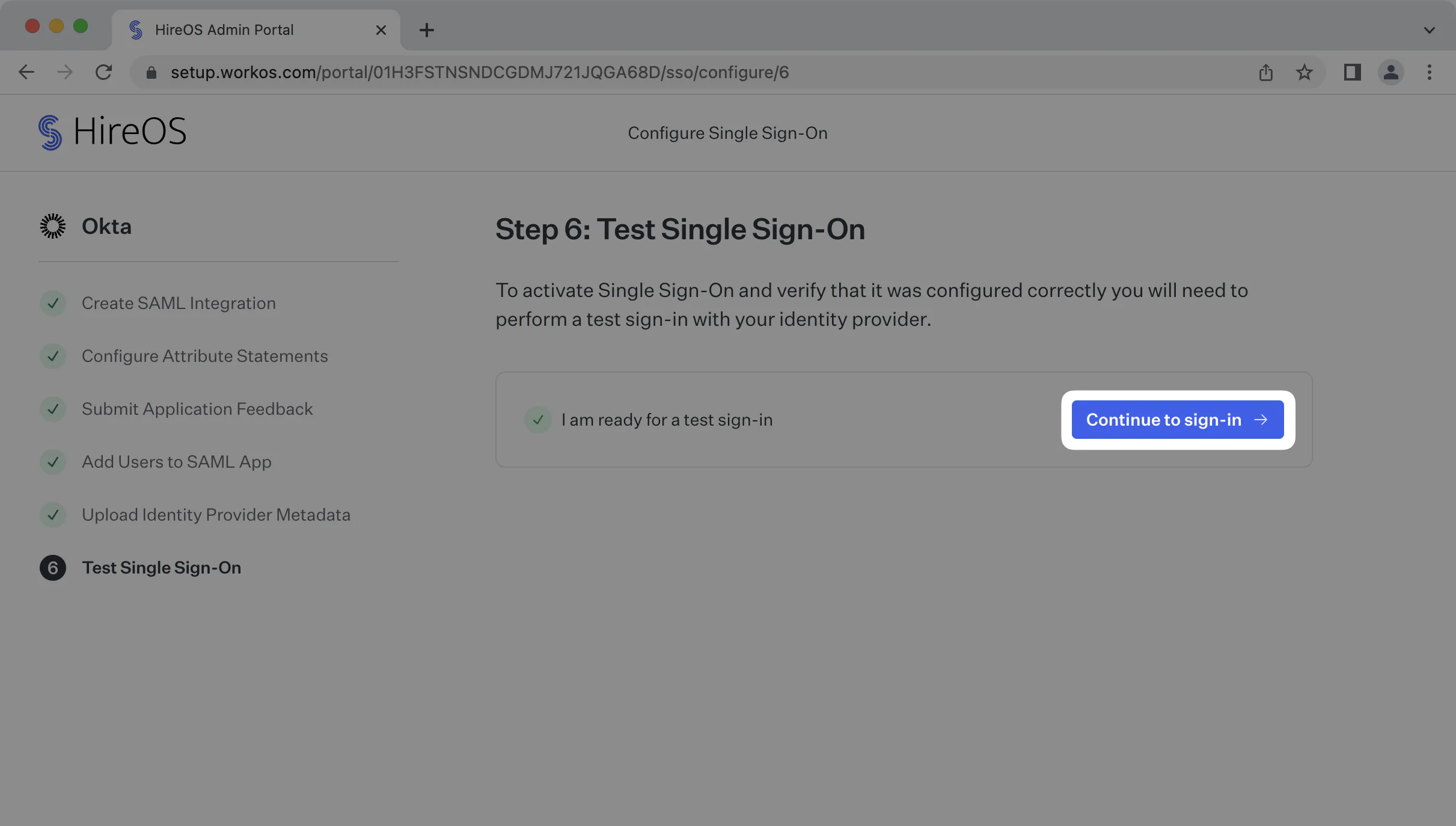Click the check icon beside Upload Identity Provider Metadata
The image size is (1456, 826).
(53, 515)
